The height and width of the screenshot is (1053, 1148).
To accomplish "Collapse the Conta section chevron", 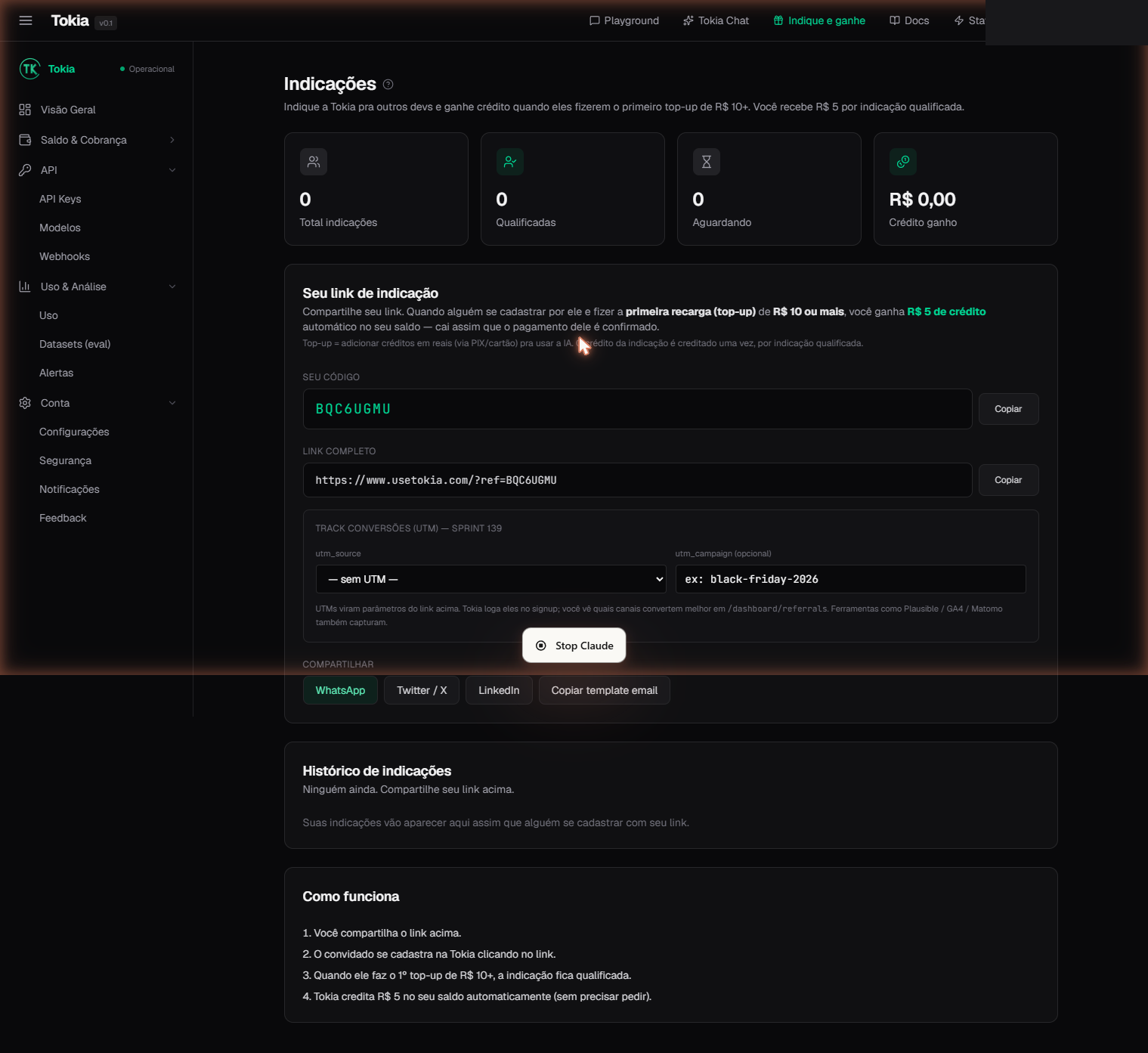I will tap(172, 403).
